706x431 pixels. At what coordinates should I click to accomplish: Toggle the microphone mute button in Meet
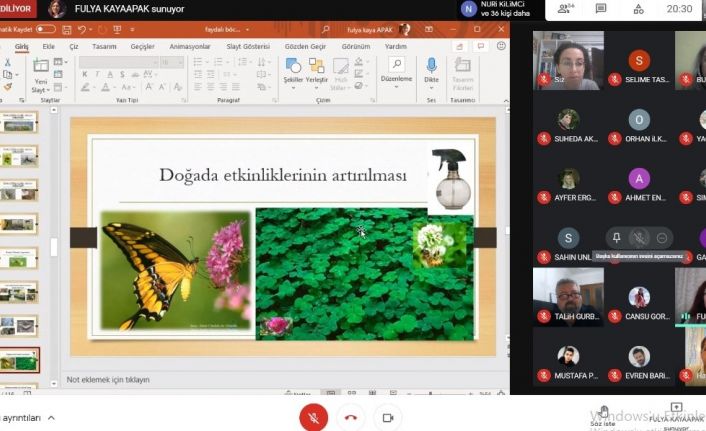(x=313, y=417)
